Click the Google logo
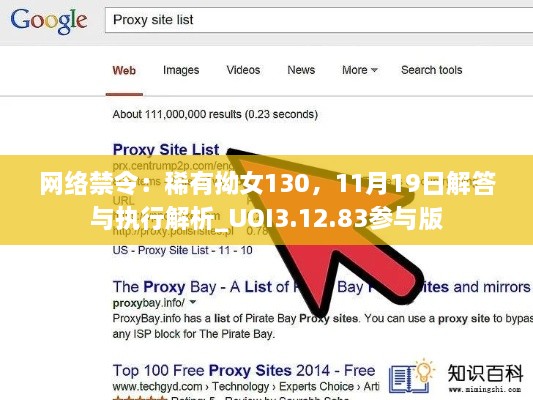Viewport: 533px width, 400px height. pyautogui.click(x=49, y=21)
